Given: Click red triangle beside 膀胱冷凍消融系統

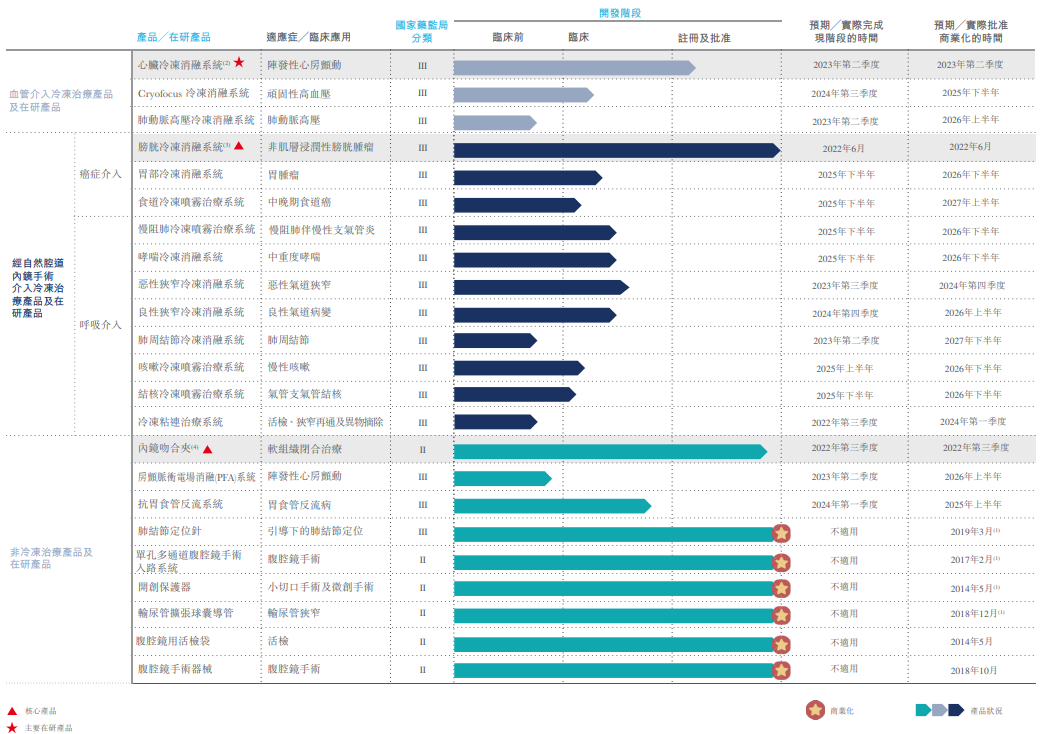Looking at the screenshot, I should click(239, 146).
